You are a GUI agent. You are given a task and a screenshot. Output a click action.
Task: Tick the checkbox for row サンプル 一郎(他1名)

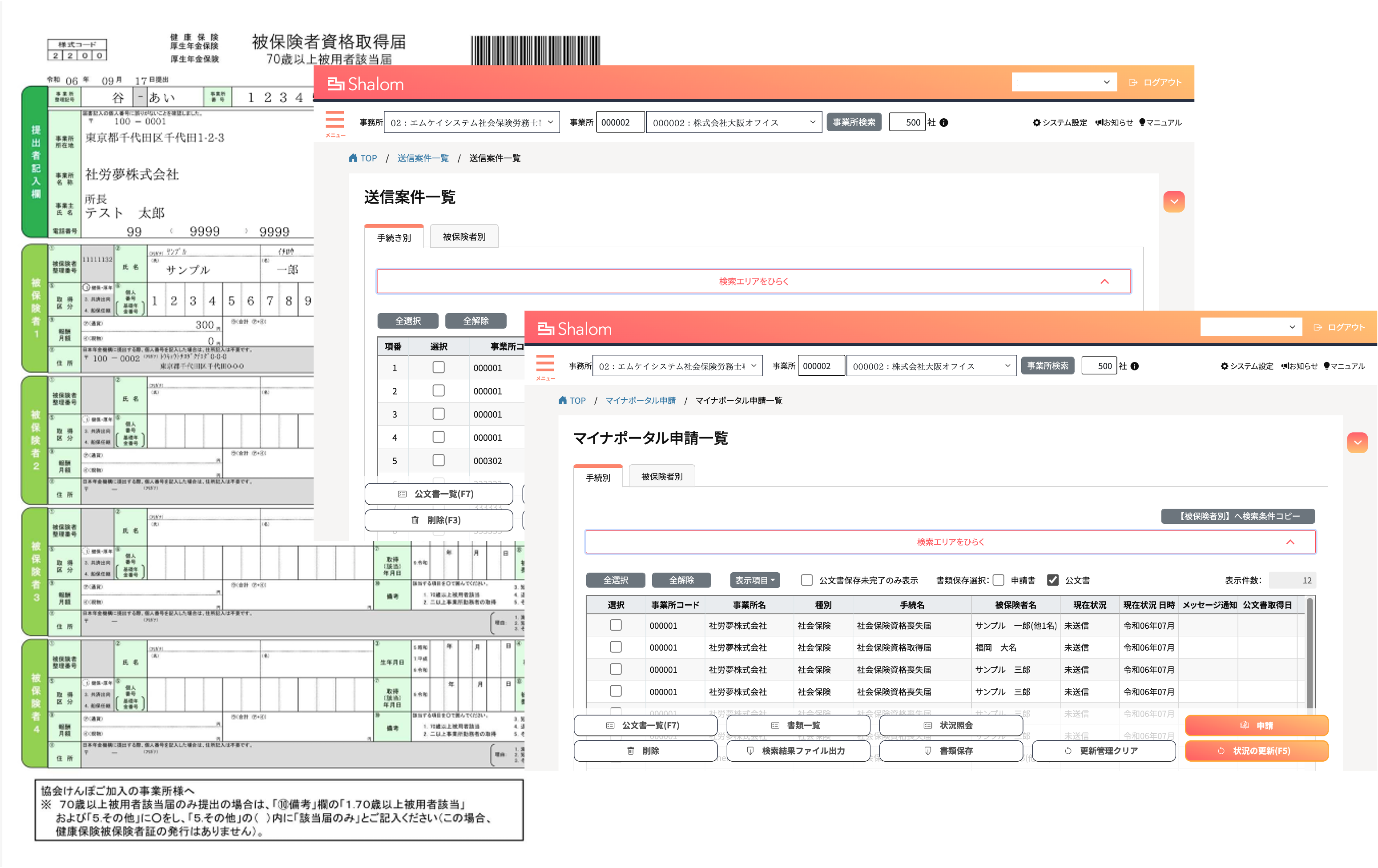(616, 625)
